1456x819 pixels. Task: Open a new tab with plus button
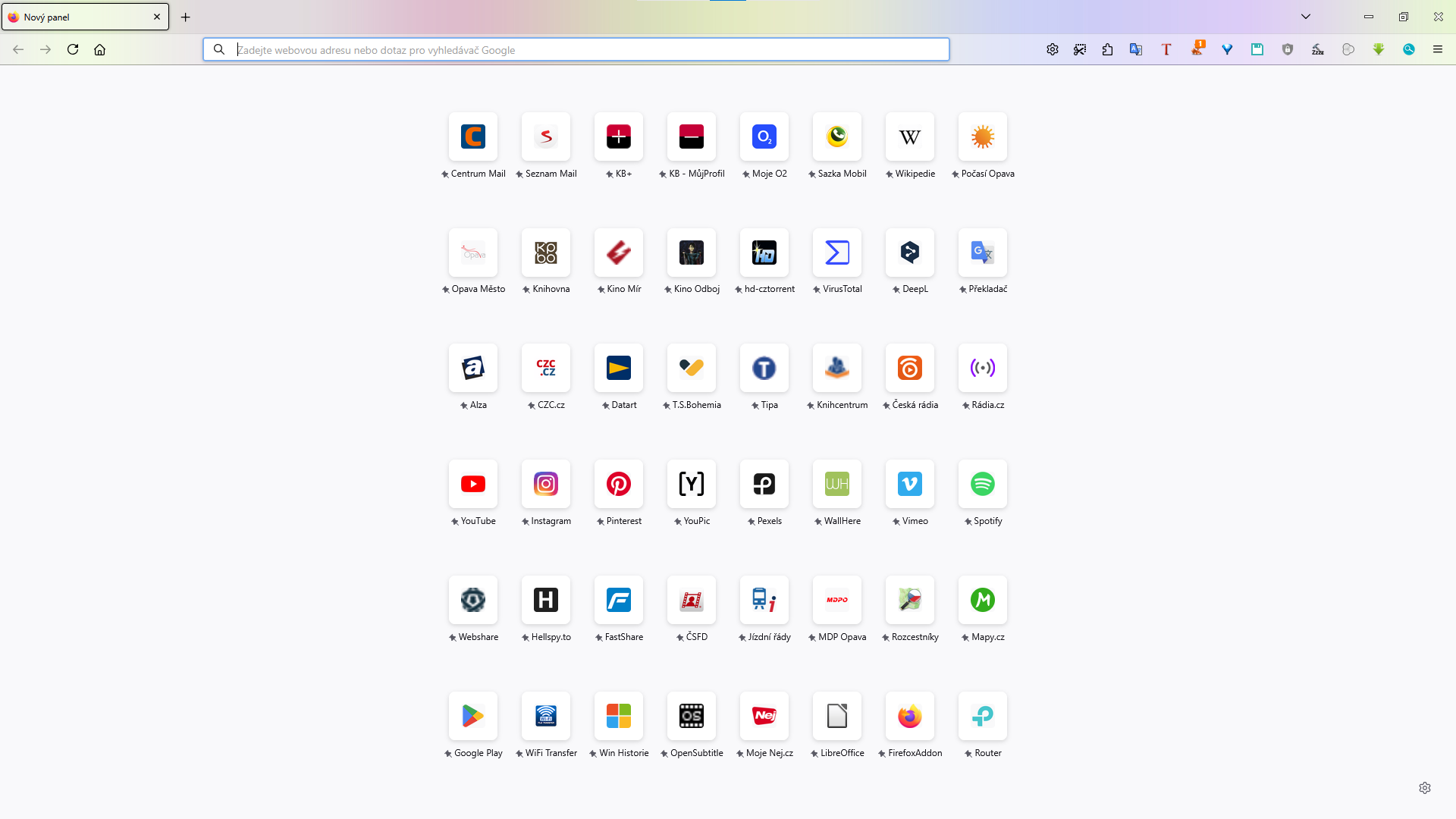[185, 17]
